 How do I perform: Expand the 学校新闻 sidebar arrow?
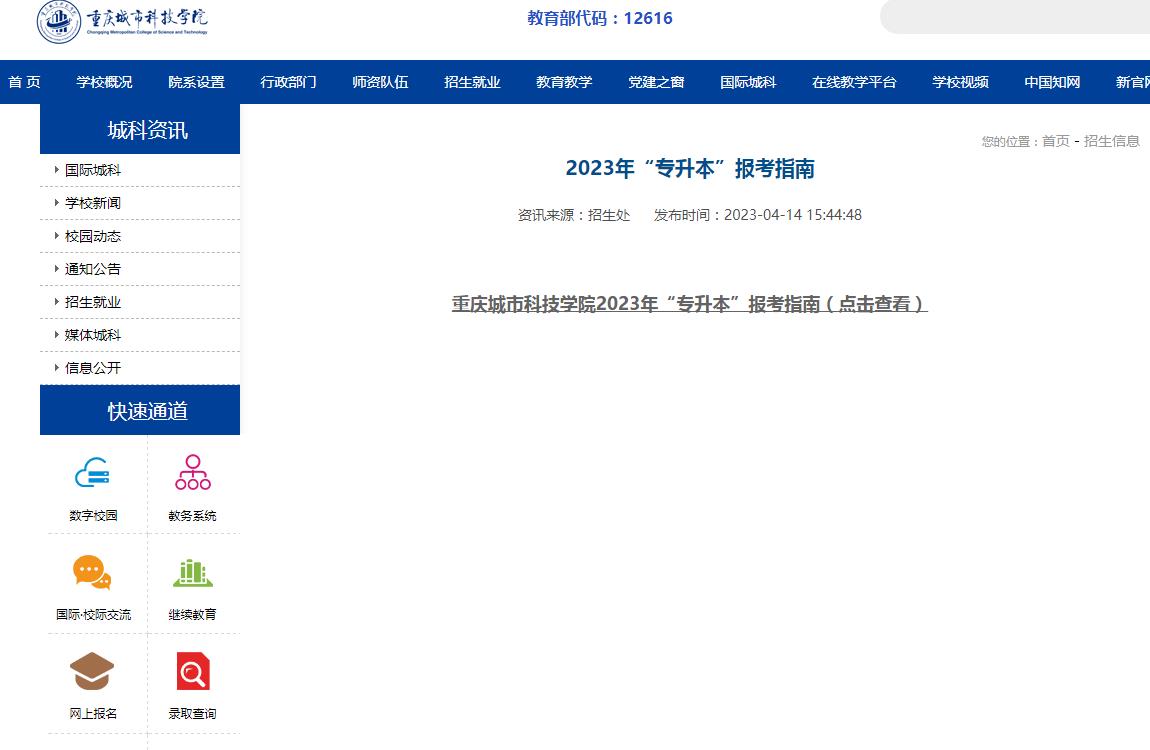56,202
